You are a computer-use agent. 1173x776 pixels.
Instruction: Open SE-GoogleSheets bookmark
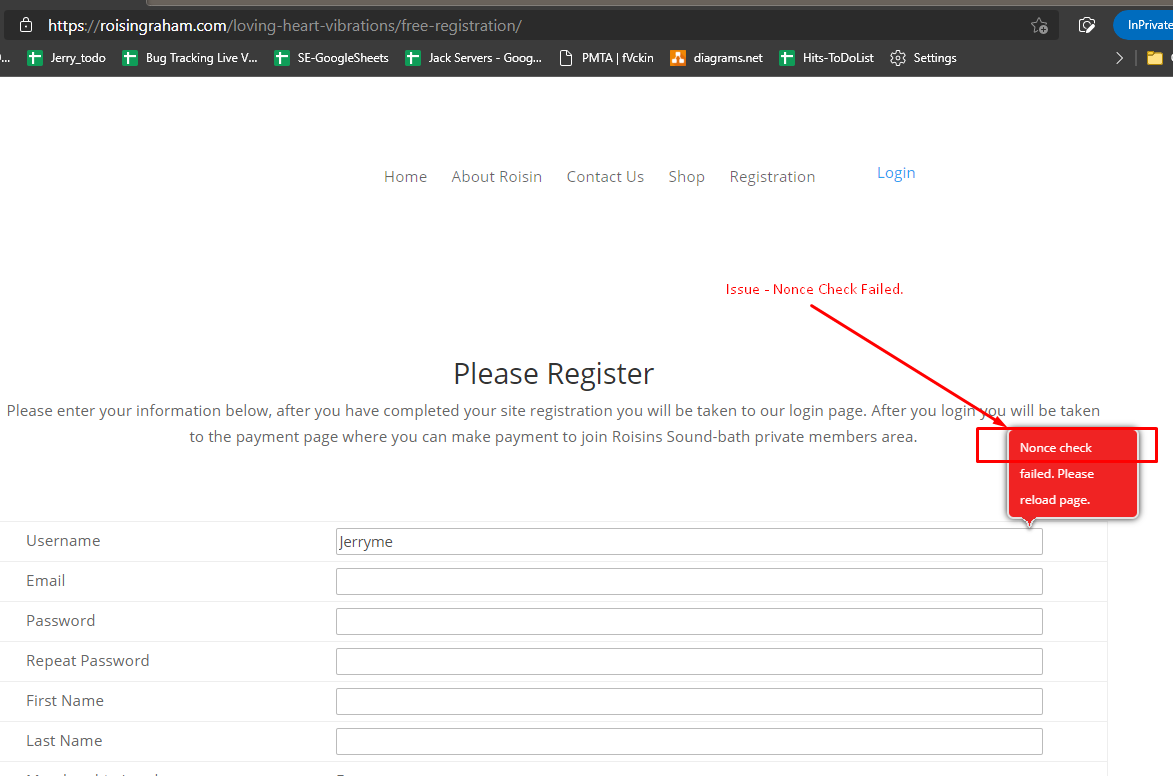point(332,58)
